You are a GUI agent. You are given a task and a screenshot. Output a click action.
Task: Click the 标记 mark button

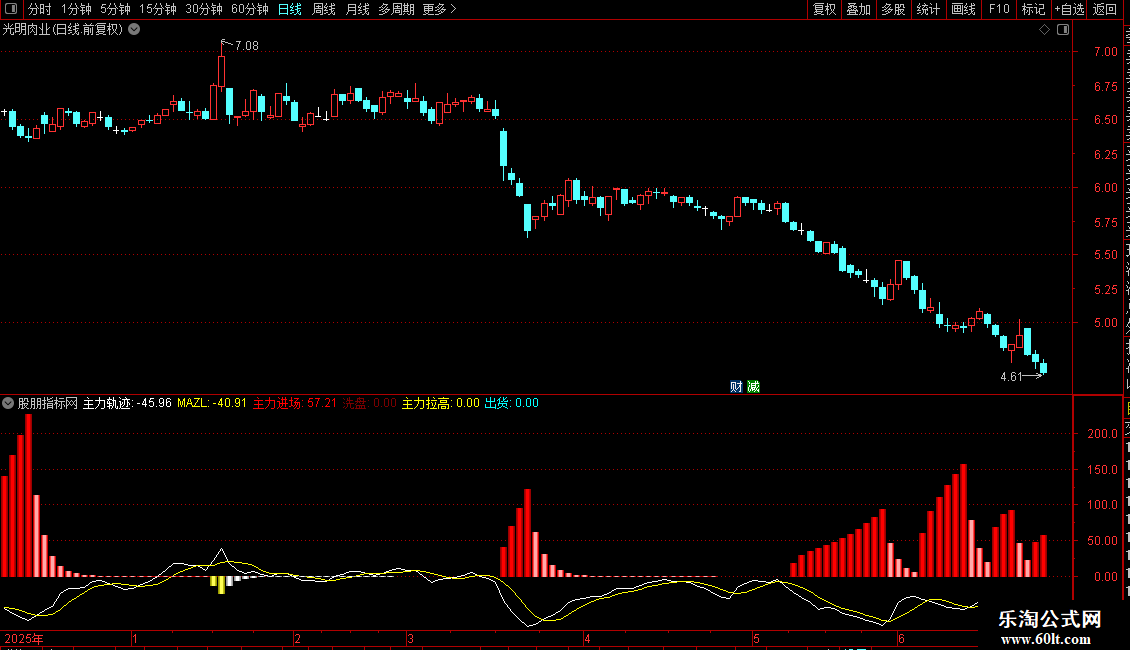(1033, 9)
